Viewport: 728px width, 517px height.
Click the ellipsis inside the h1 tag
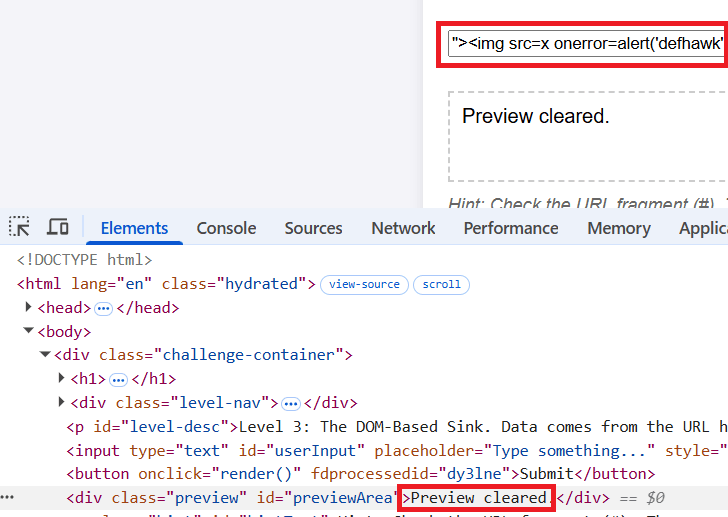click(118, 379)
